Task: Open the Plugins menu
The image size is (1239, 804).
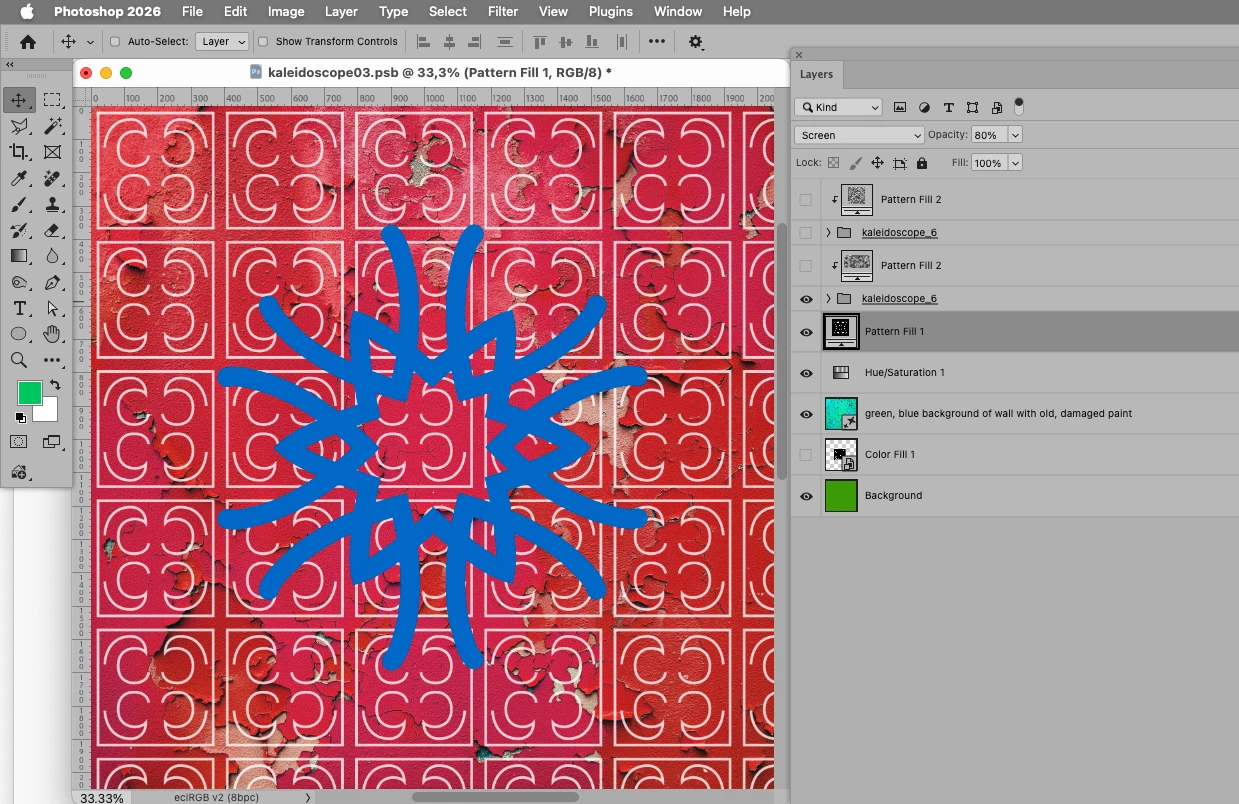Action: [x=610, y=12]
